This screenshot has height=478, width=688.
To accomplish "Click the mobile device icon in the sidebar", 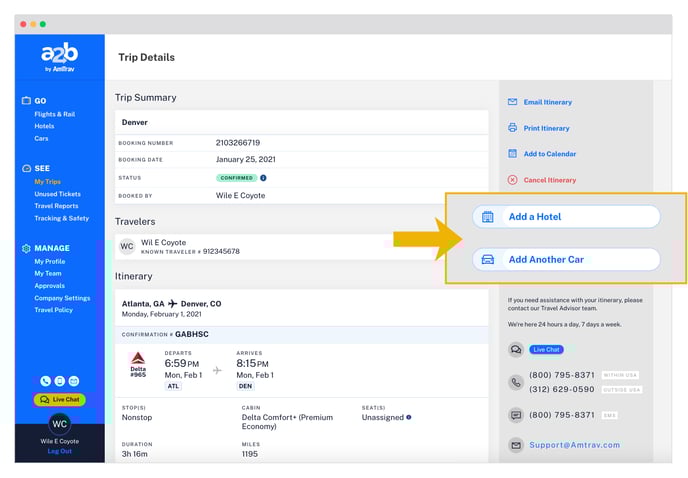I will click(x=59, y=381).
